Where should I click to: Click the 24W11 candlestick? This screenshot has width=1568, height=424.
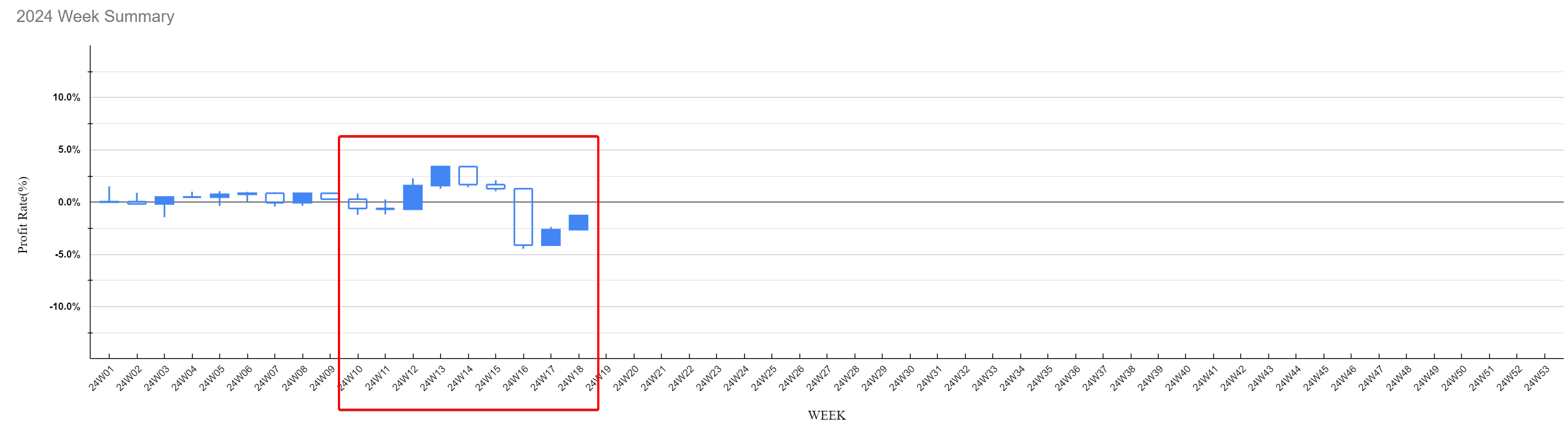[385, 208]
